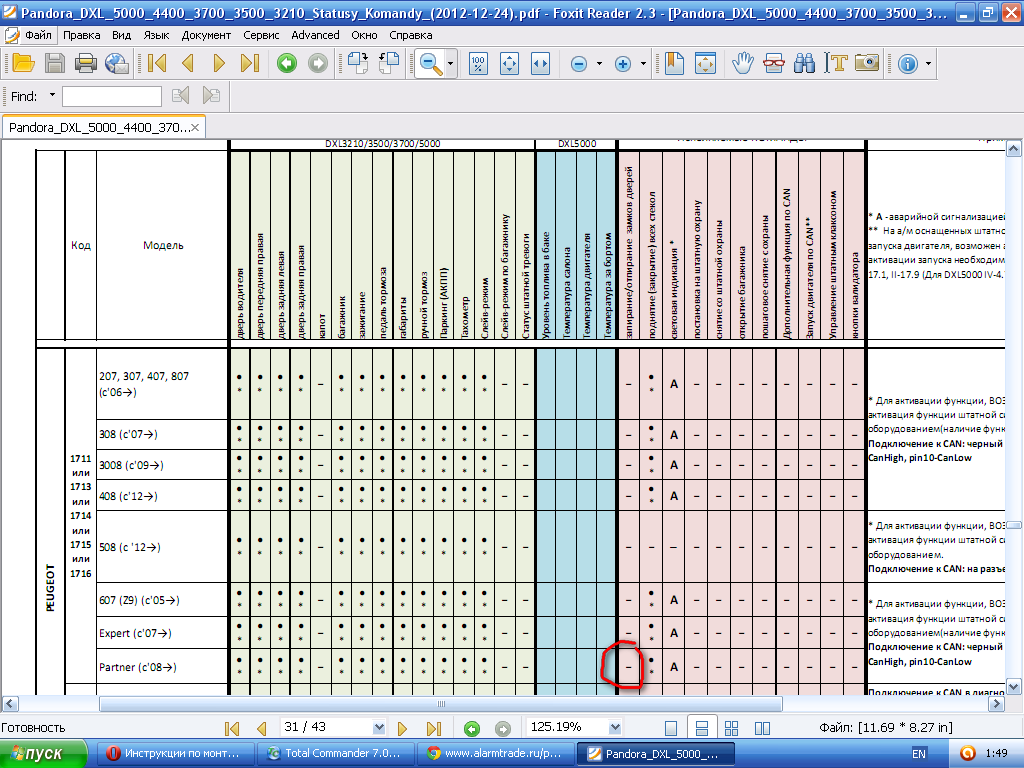1024x768 pixels.
Task: Expand the zoom in options arrow
Action: coord(643,64)
